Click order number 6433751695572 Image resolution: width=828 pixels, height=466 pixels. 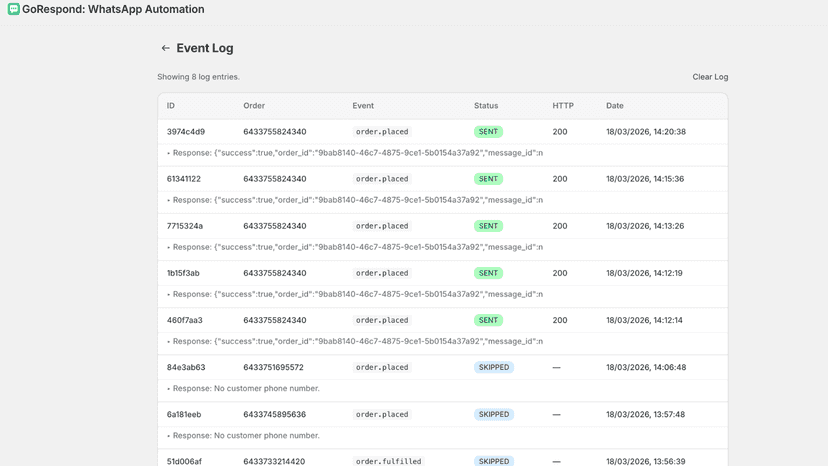(274, 367)
